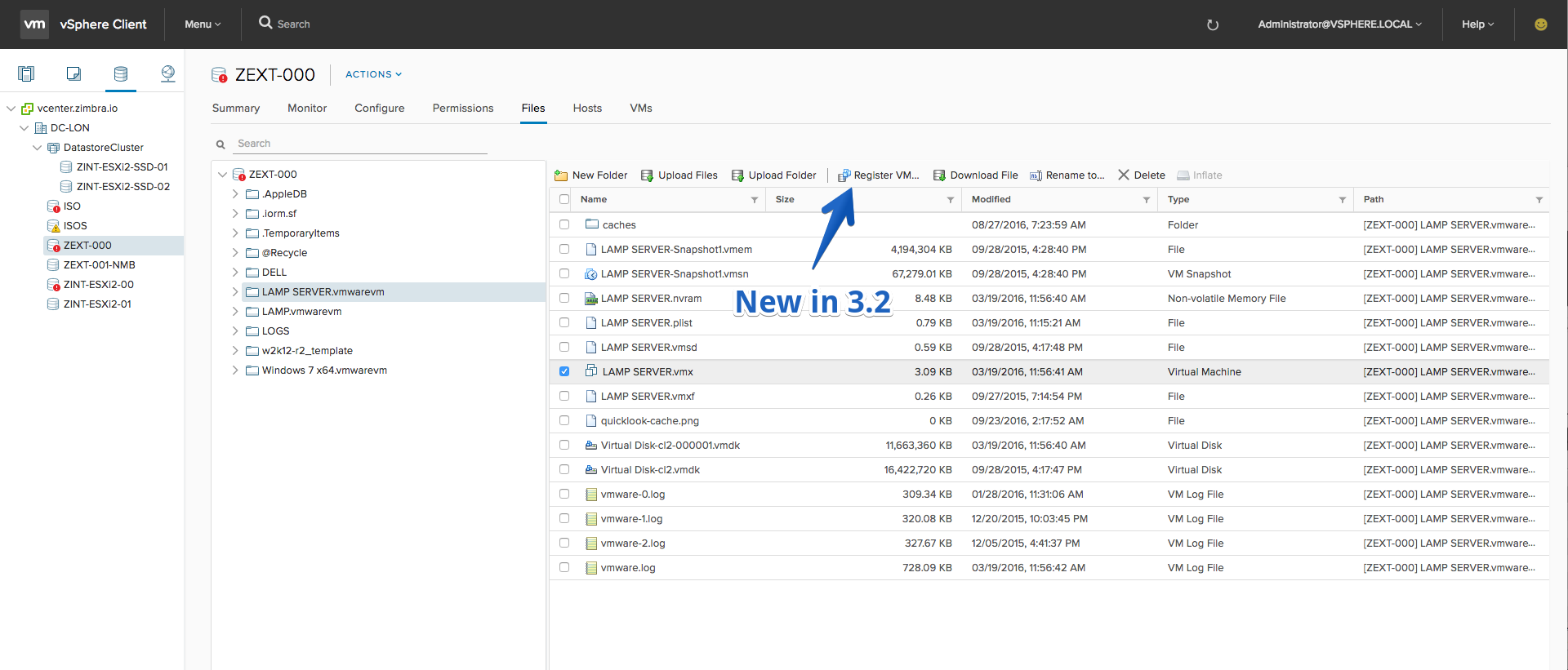The height and width of the screenshot is (670, 1568).
Task: Open the Summary tab
Action: (236, 109)
